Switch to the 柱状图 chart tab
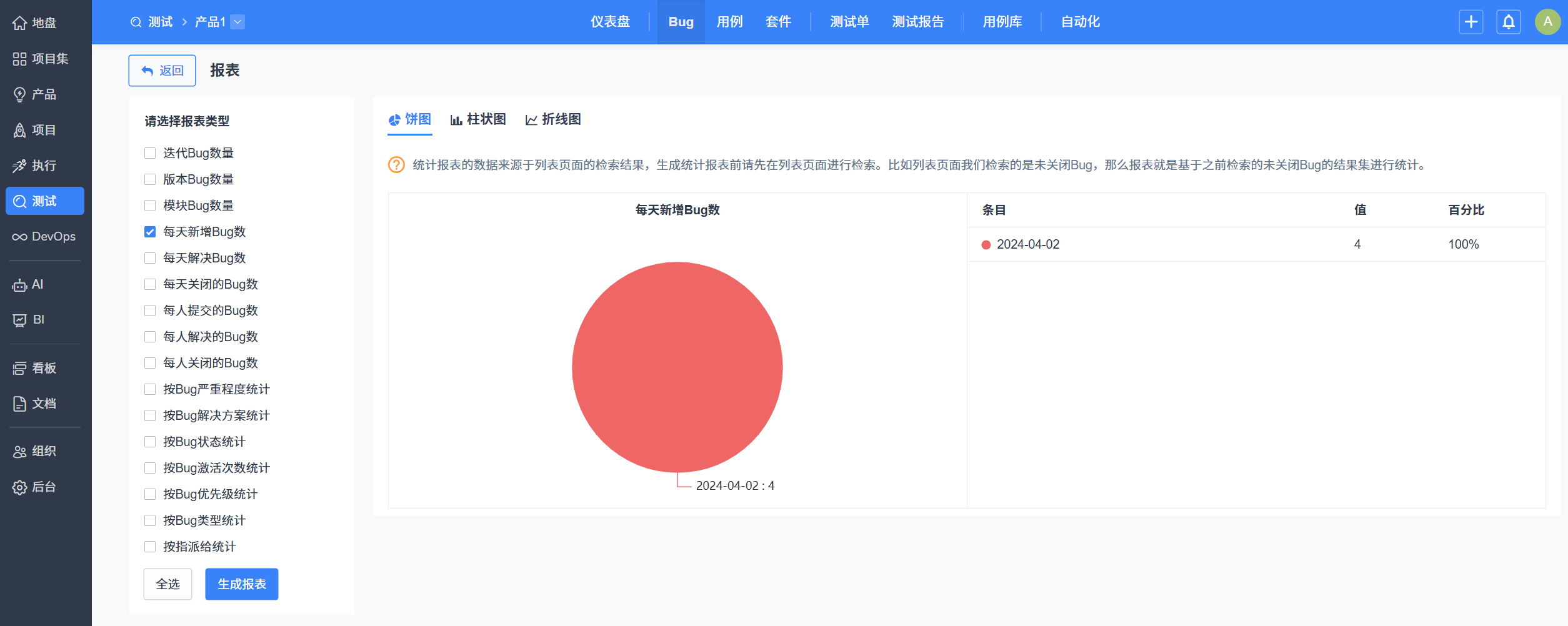Screen dimensions: 1568x626 coord(478,119)
